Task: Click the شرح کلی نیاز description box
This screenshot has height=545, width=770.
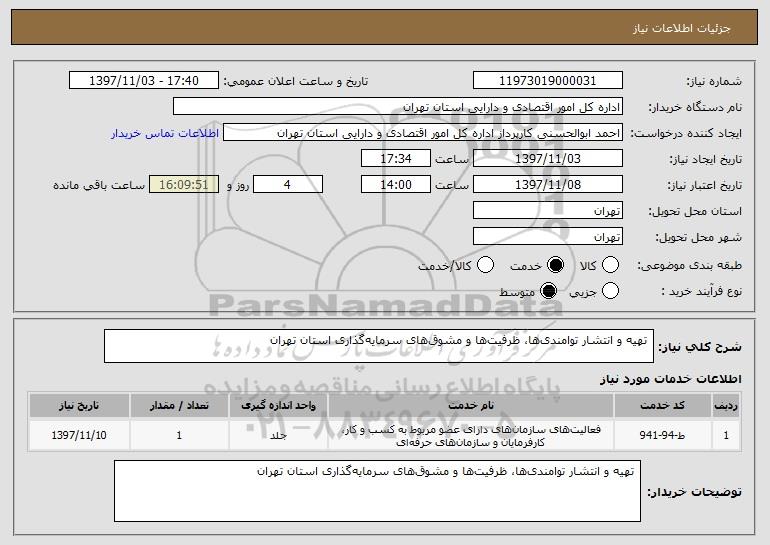Action: (379, 346)
